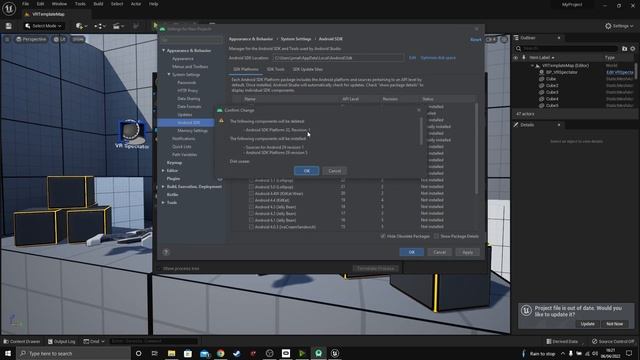
Task: Click the Save icon in Unreal toolbar
Action: 9,26
